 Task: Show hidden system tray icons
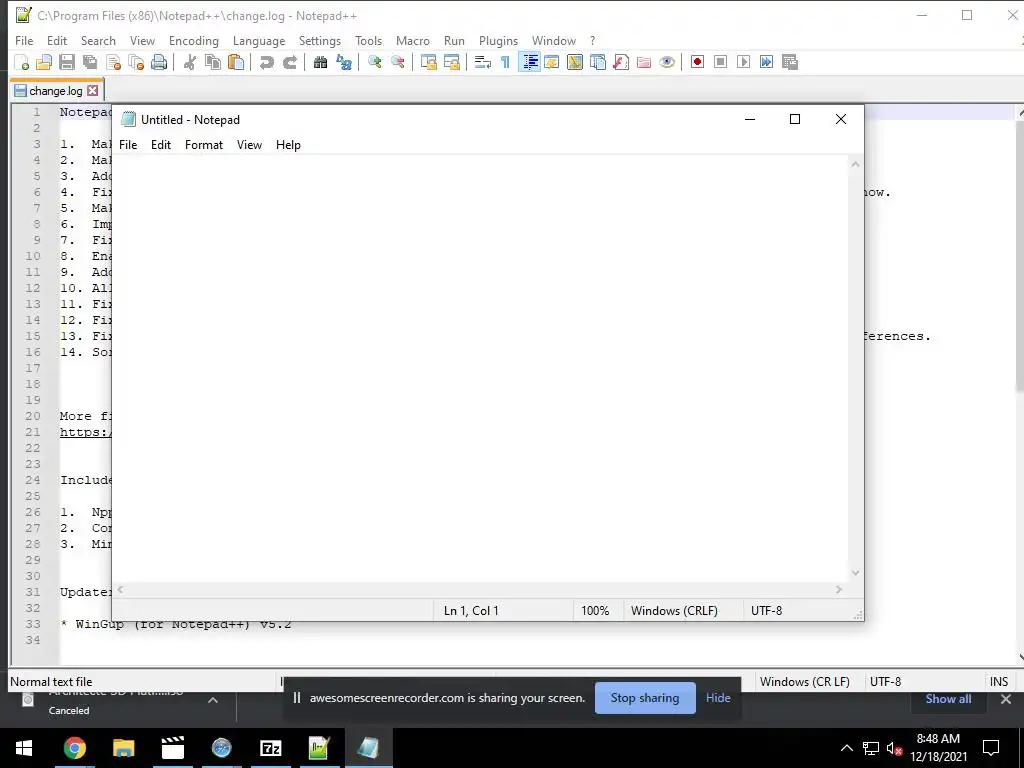point(846,748)
